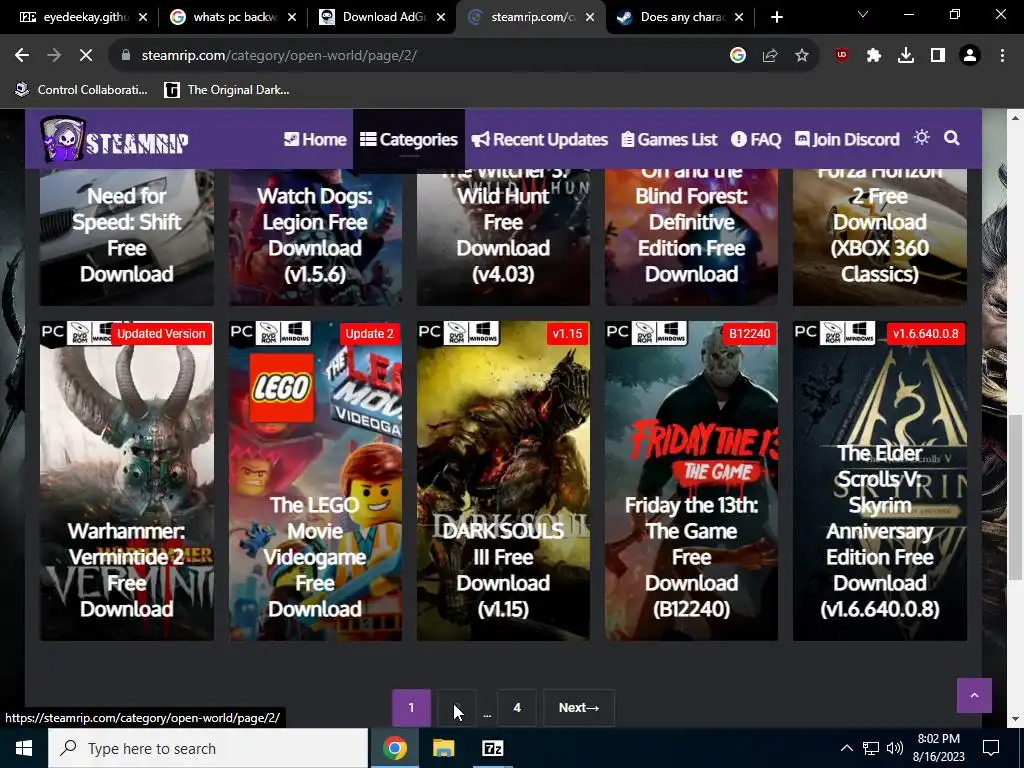Open the FAQ page
This screenshot has height=768, width=1024.
pos(756,139)
